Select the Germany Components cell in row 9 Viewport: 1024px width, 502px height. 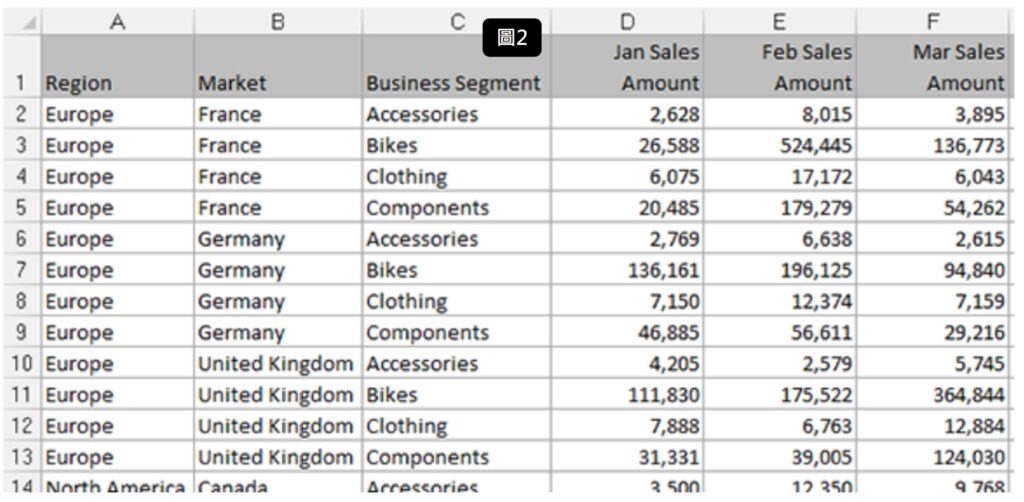click(x=455, y=332)
